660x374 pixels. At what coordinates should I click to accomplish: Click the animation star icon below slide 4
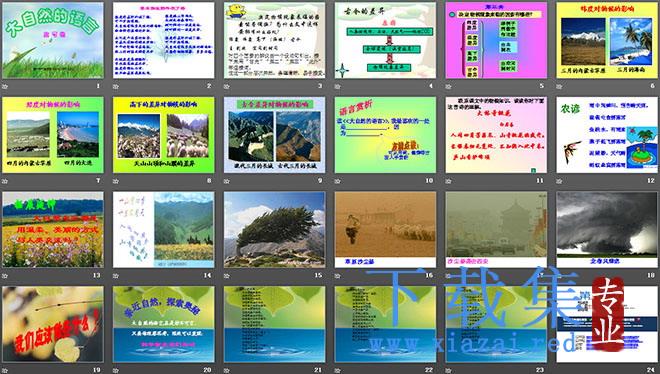point(338,86)
